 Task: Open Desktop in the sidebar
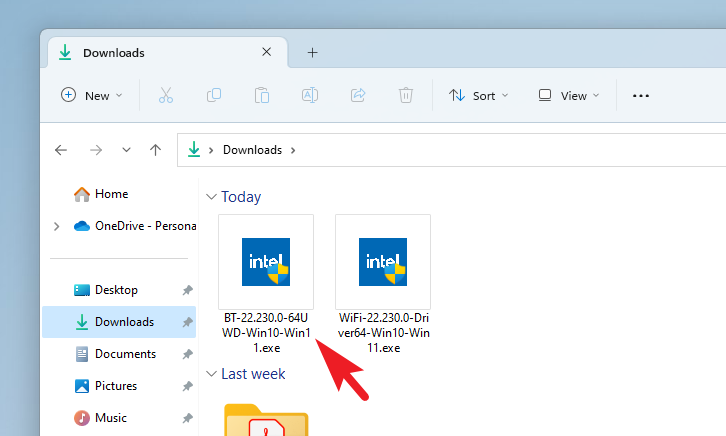(x=119, y=290)
